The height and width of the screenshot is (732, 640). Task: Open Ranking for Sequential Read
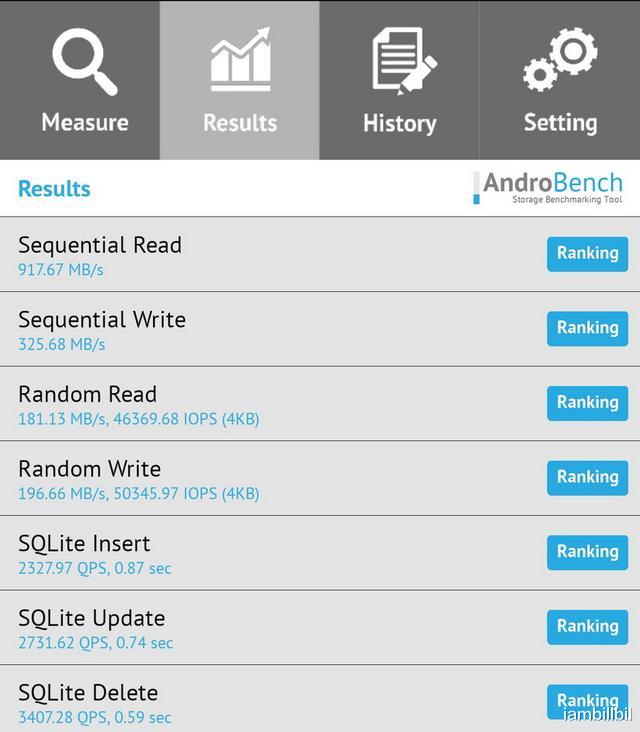(x=587, y=253)
